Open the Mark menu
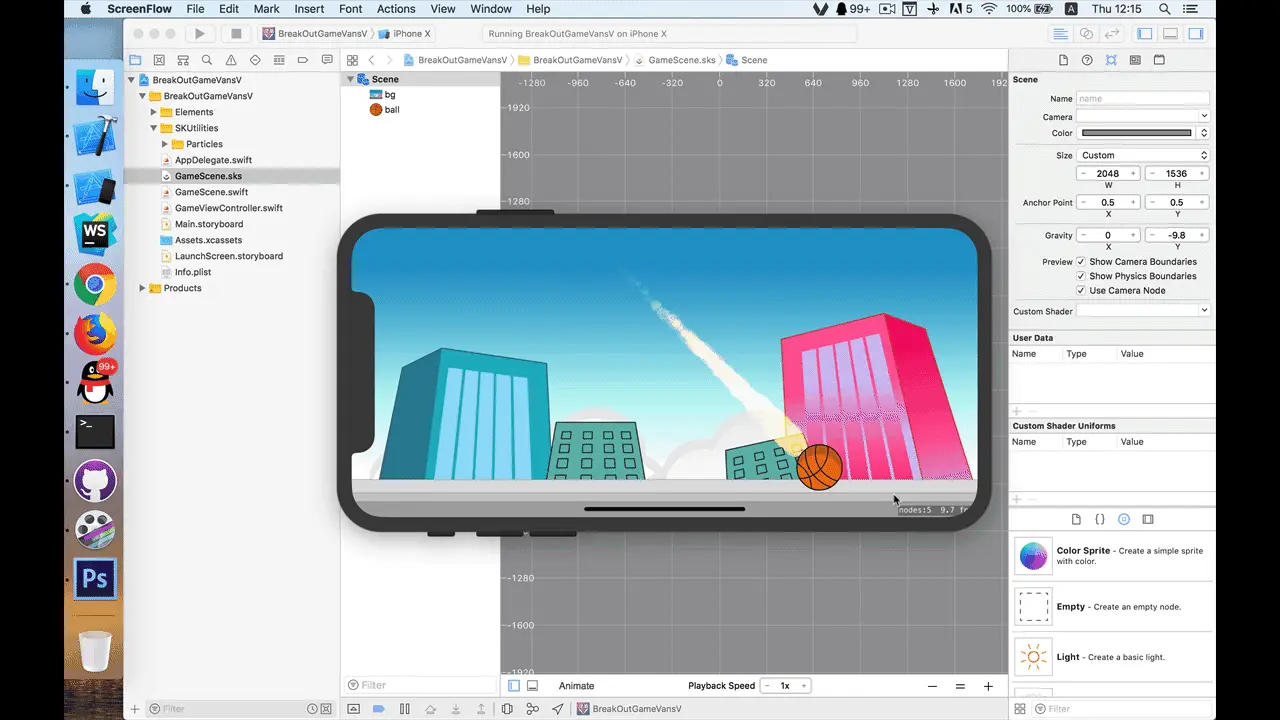Image resolution: width=1280 pixels, height=720 pixels. point(267,9)
